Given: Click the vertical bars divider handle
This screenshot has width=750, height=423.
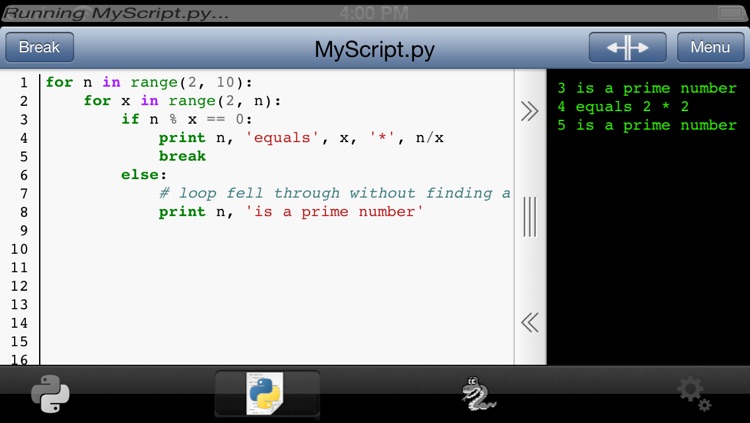Looking at the screenshot, I should [x=530, y=216].
